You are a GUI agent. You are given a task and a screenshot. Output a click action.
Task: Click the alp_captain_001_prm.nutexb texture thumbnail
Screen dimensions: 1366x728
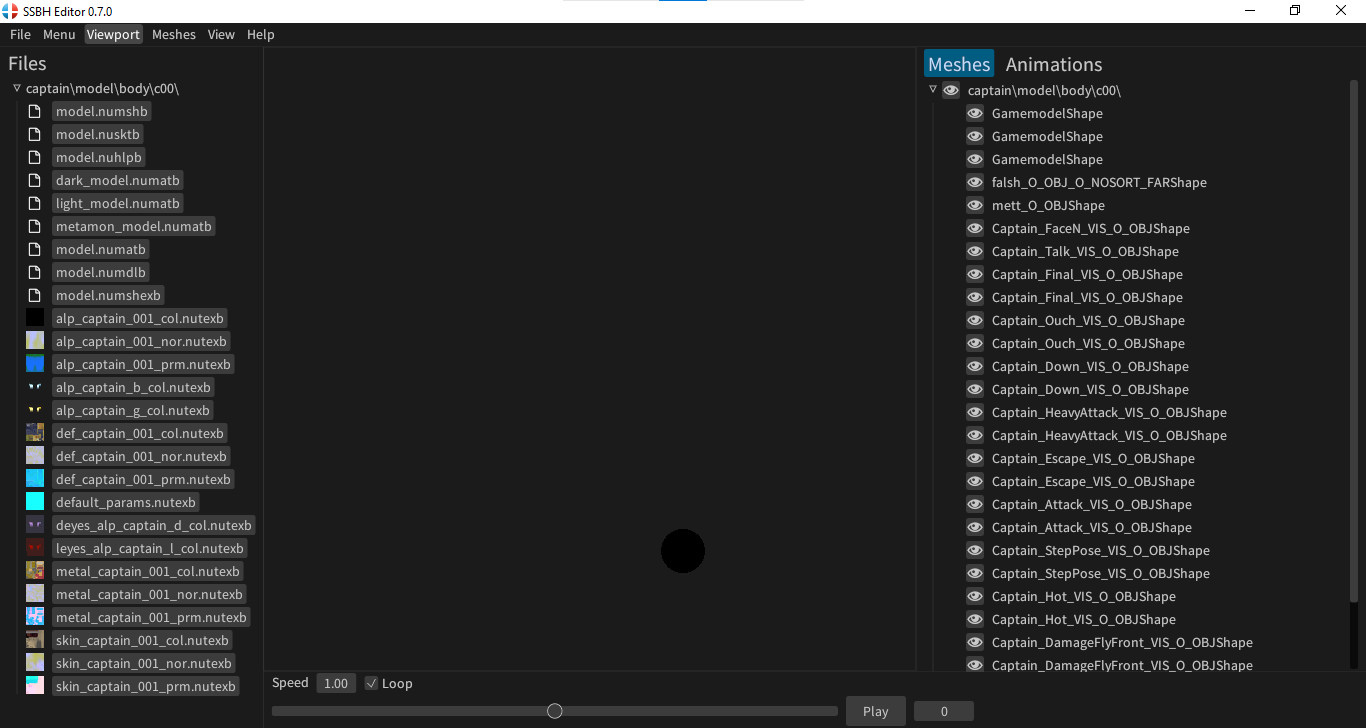pyautogui.click(x=35, y=364)
